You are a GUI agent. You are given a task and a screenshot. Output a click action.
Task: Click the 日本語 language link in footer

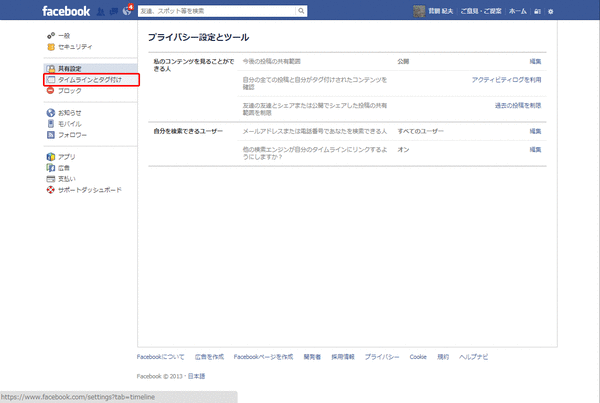[x=196, y=376]
